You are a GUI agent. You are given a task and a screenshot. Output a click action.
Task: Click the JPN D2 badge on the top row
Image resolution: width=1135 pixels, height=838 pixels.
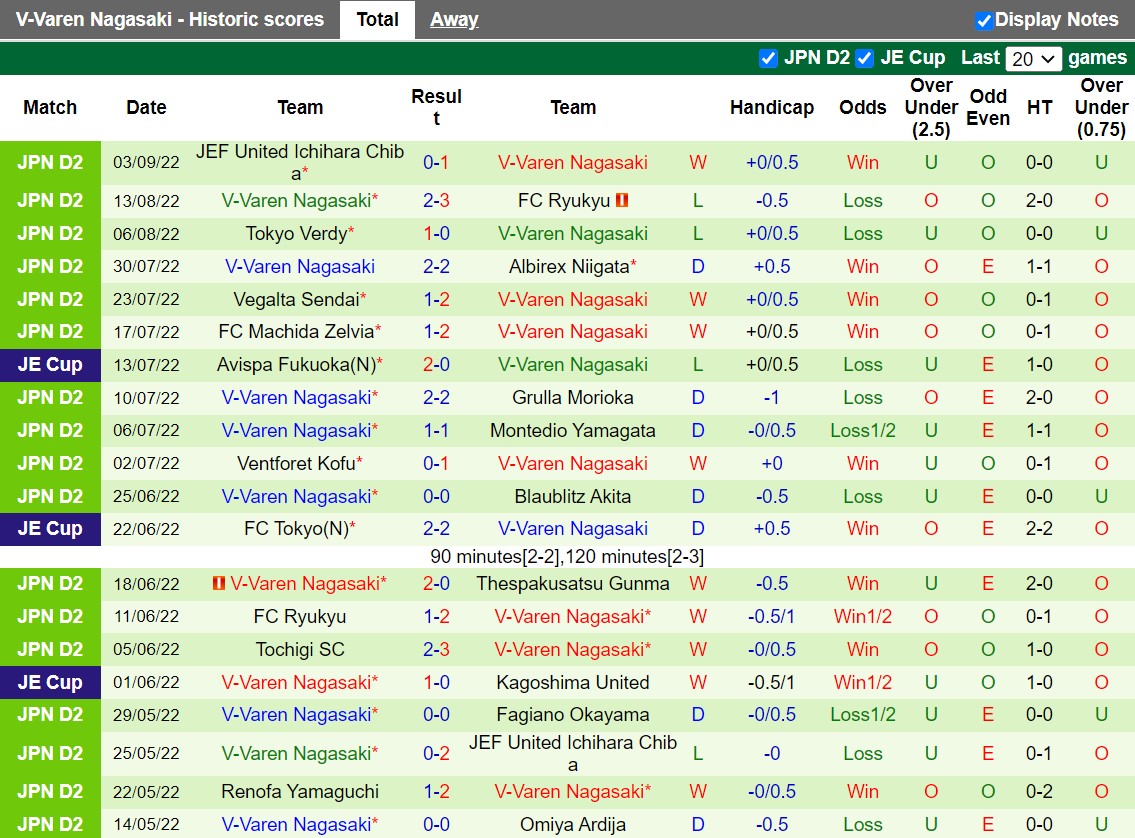[50, 161]
